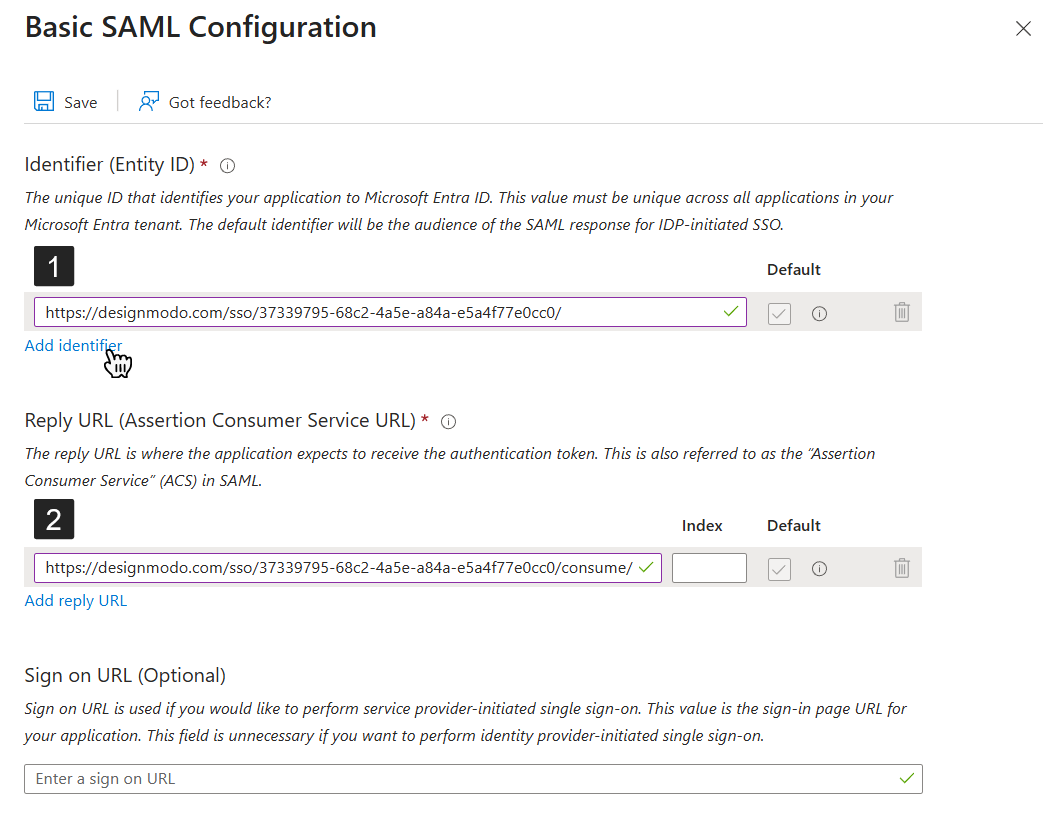Click the Save disk icon
Viewport: 1043px width, 833px height.
pyautogui.click(x=44, y=101)
